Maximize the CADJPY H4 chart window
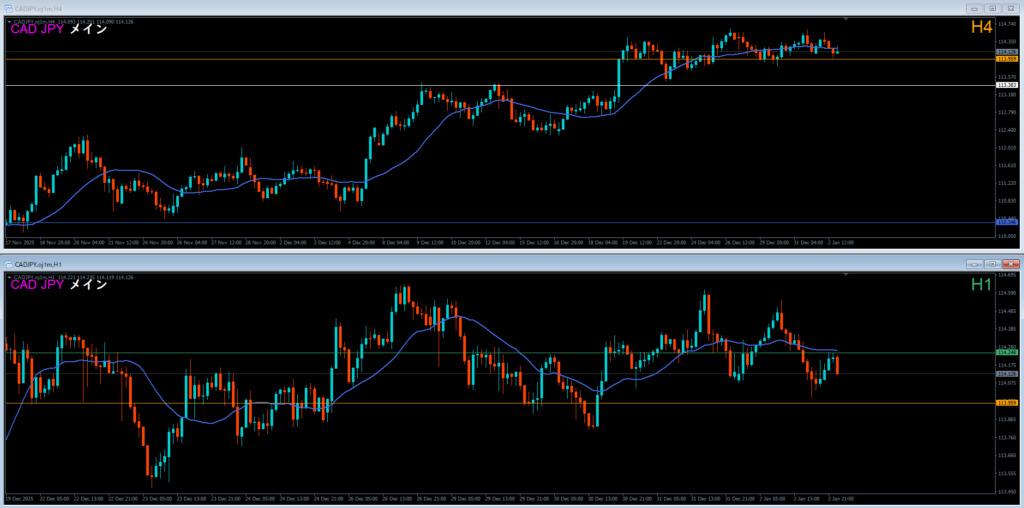The image size is (1024, 508). [991, 7]
